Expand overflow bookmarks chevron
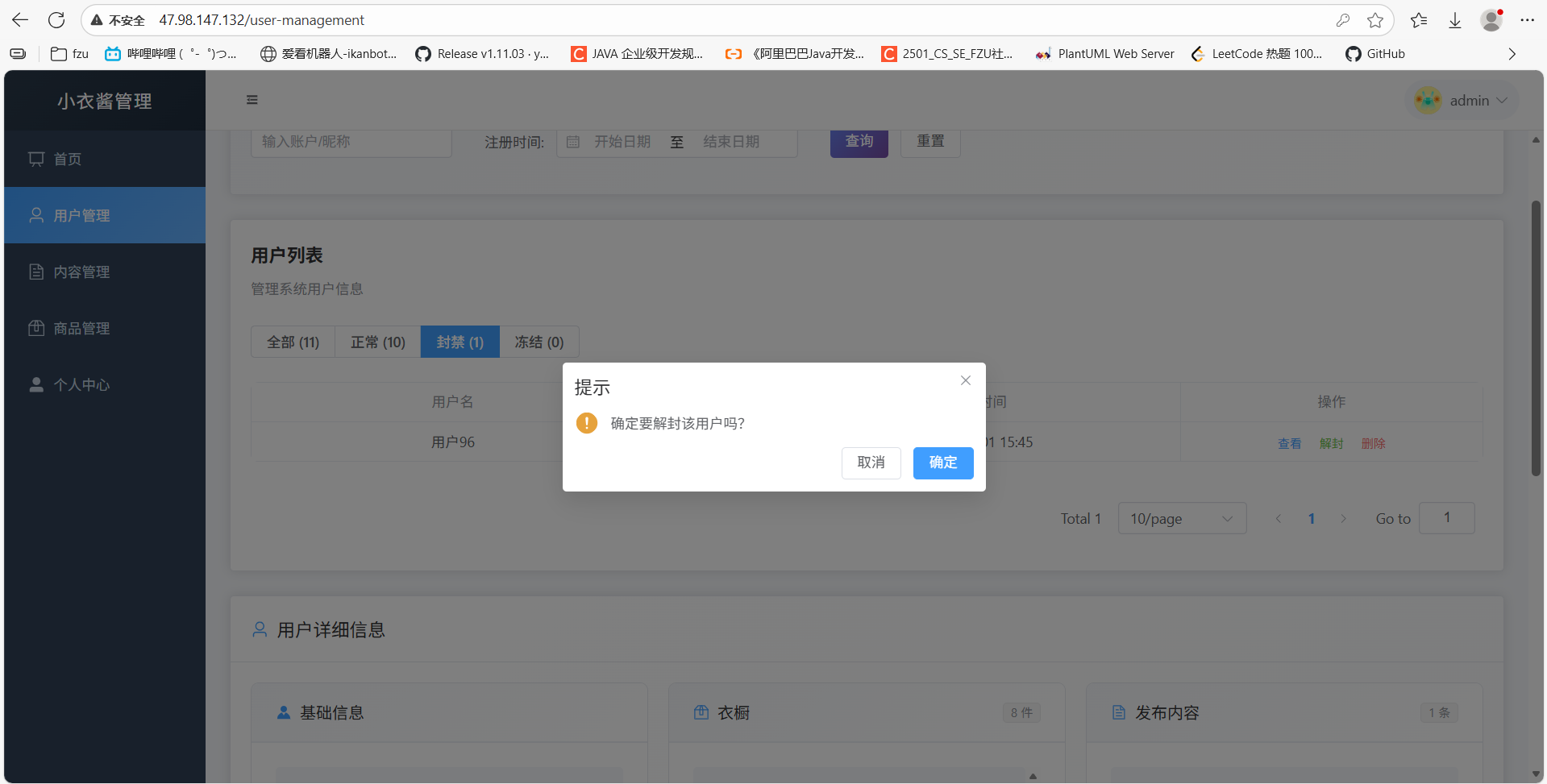 pyautogui.click(x=1512, y=54)
